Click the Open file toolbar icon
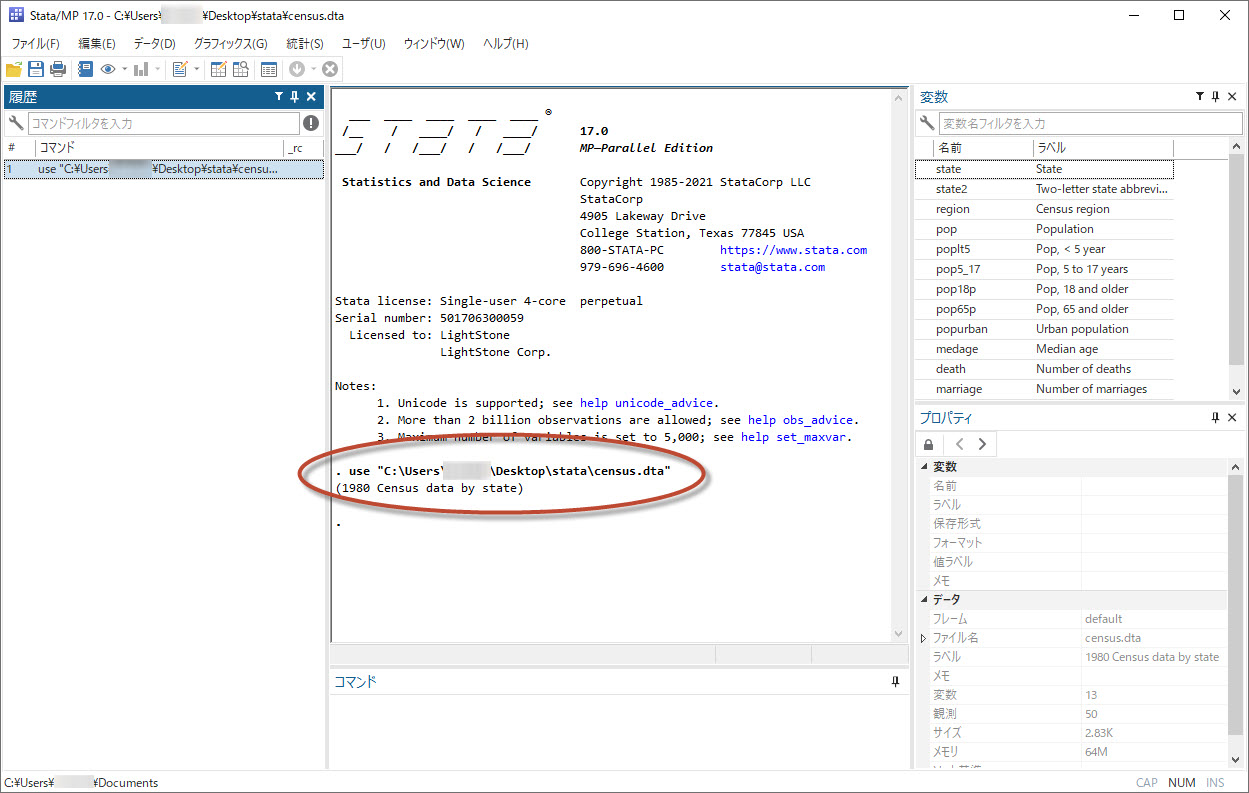This screenshot has width=1249, height=793. (x=14, y=69)
